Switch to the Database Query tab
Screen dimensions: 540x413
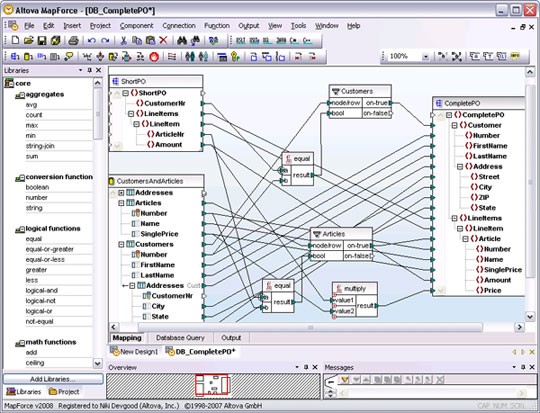click(x=180, y=338)
